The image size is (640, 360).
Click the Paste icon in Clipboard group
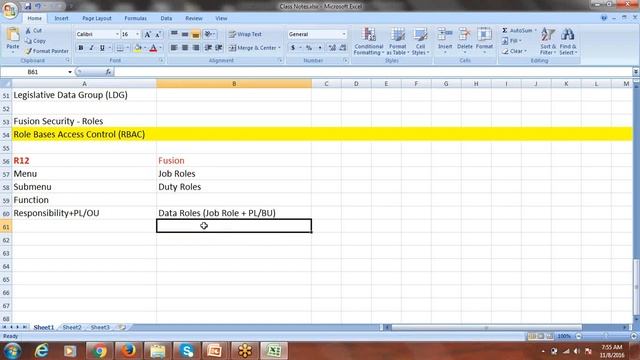click(x=13, y=35)
